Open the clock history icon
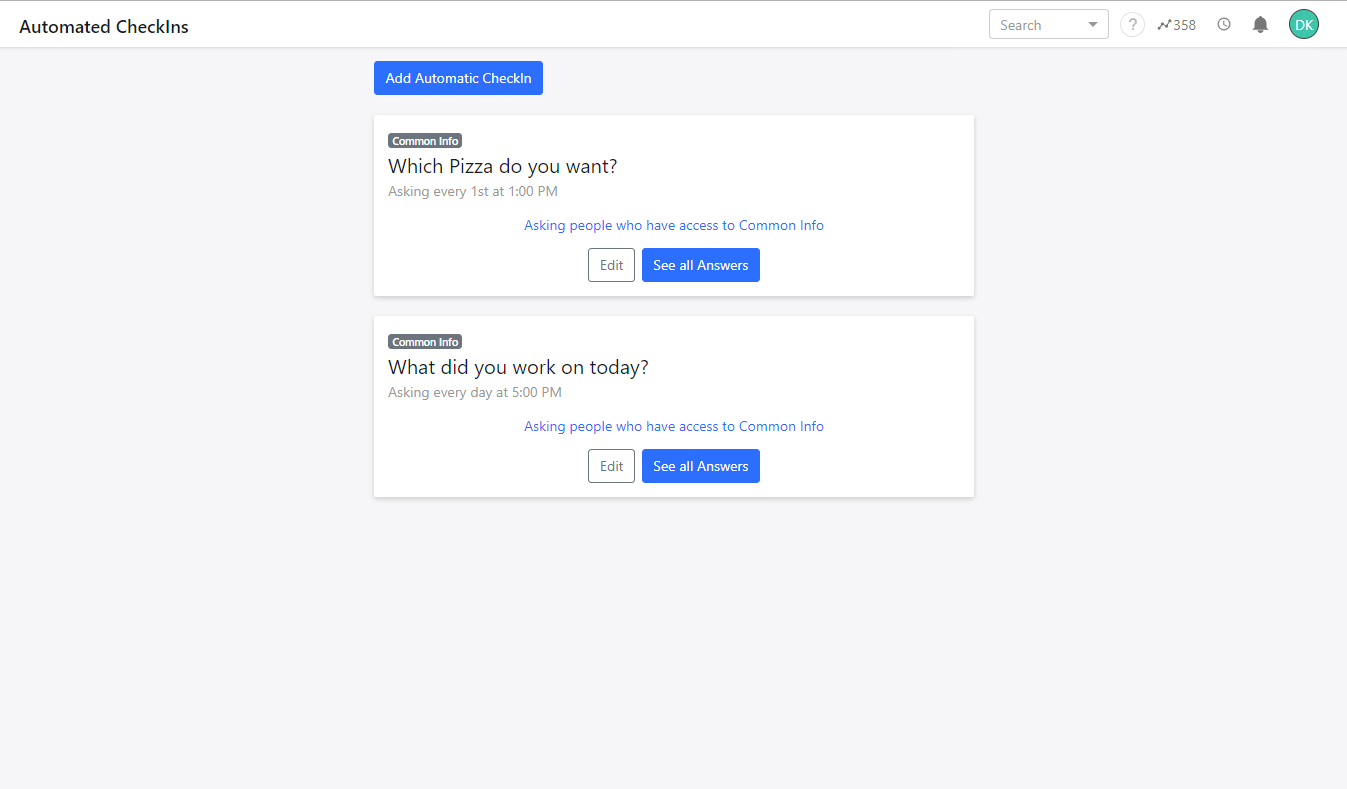Screen dimensions: 1347x789 (x=1224, y=25)
